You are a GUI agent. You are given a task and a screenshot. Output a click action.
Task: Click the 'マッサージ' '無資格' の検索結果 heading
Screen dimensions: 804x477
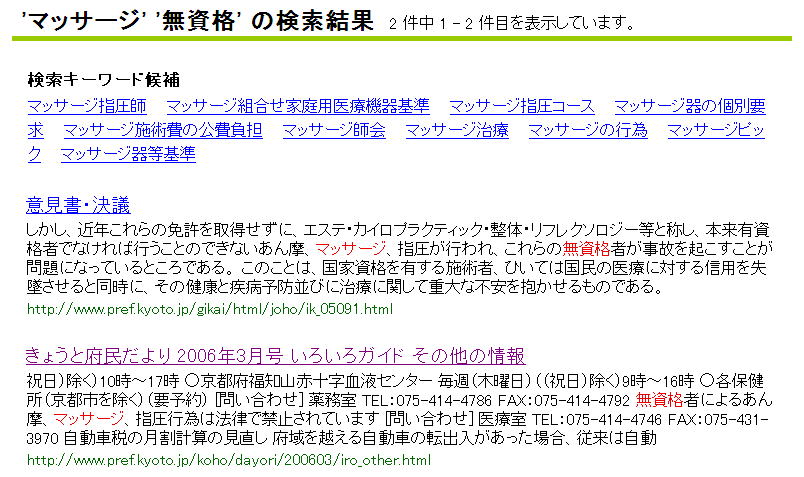click(197, 22)
